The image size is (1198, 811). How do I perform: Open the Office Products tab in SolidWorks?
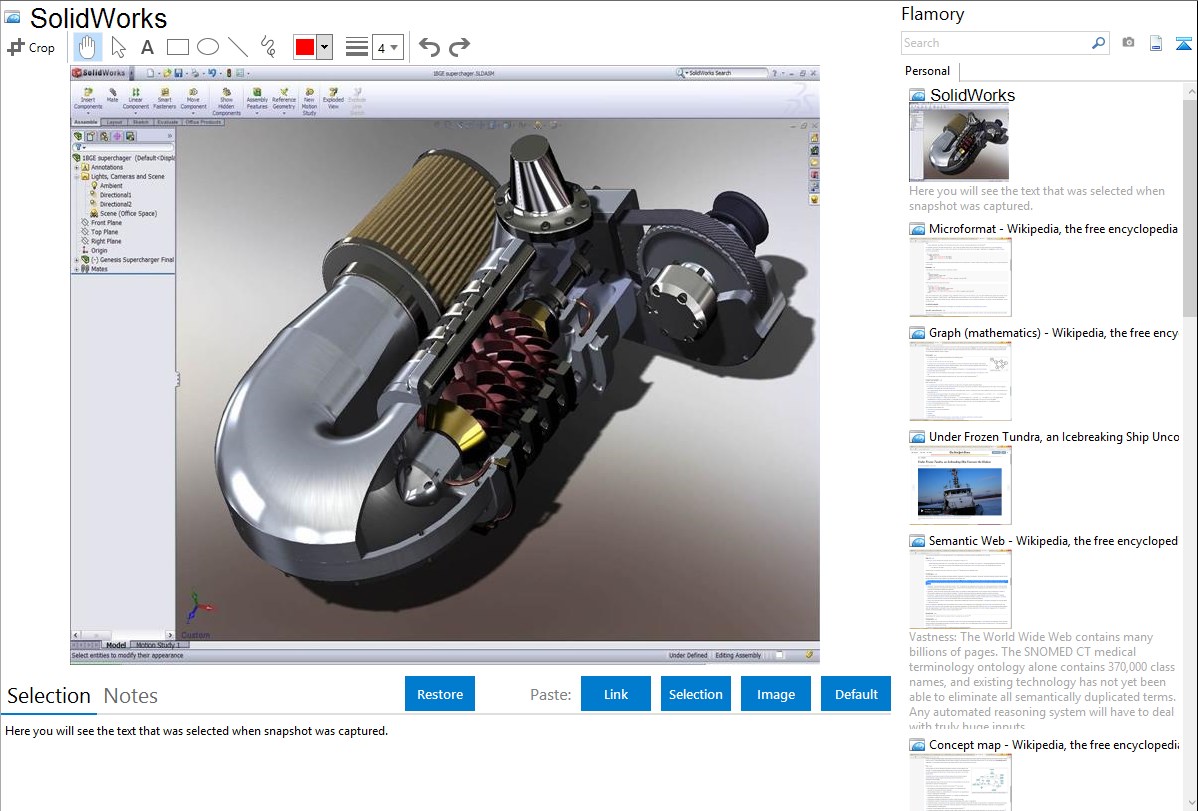tap(203, 122)
